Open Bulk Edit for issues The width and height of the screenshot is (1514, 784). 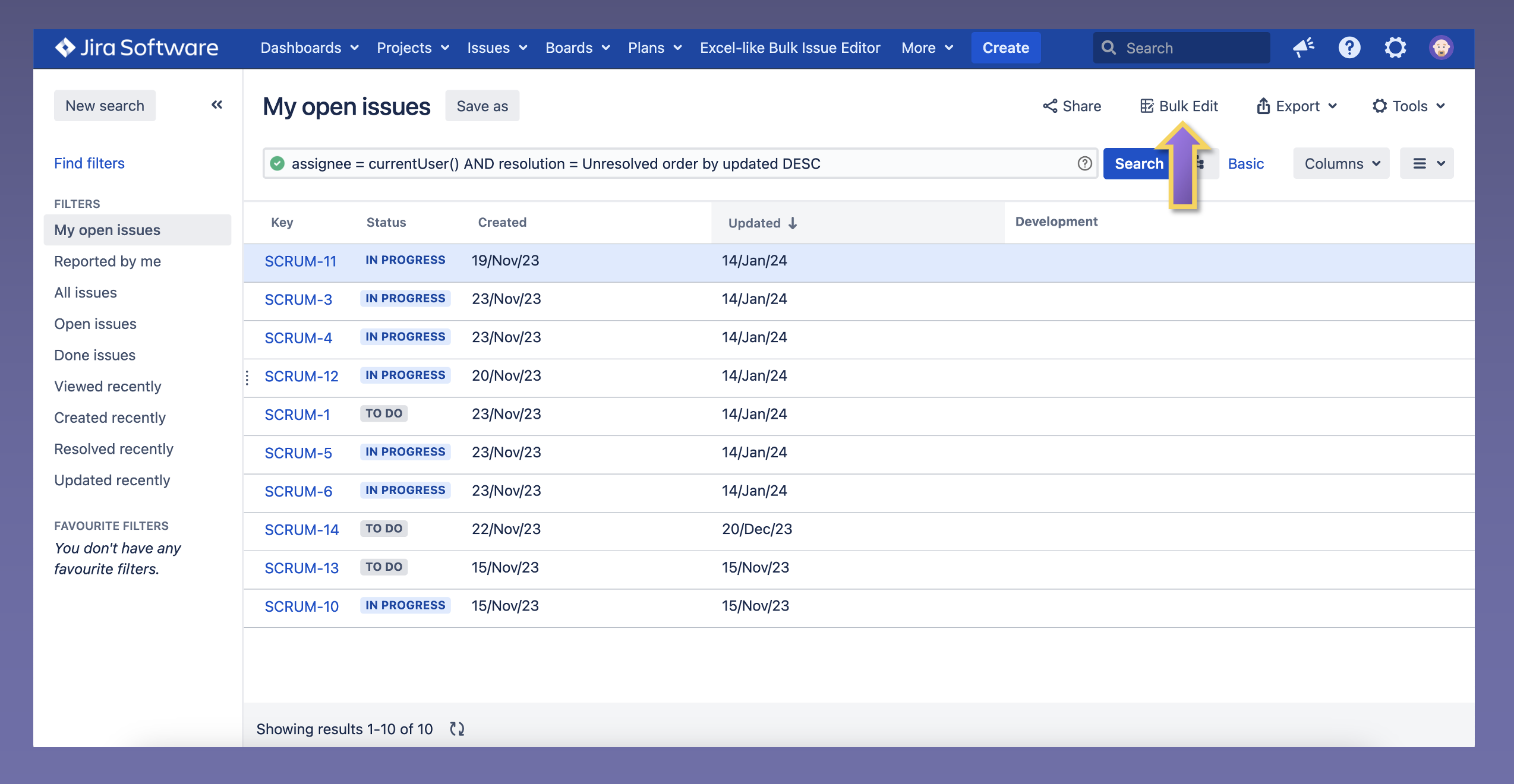pos(1179,106)
